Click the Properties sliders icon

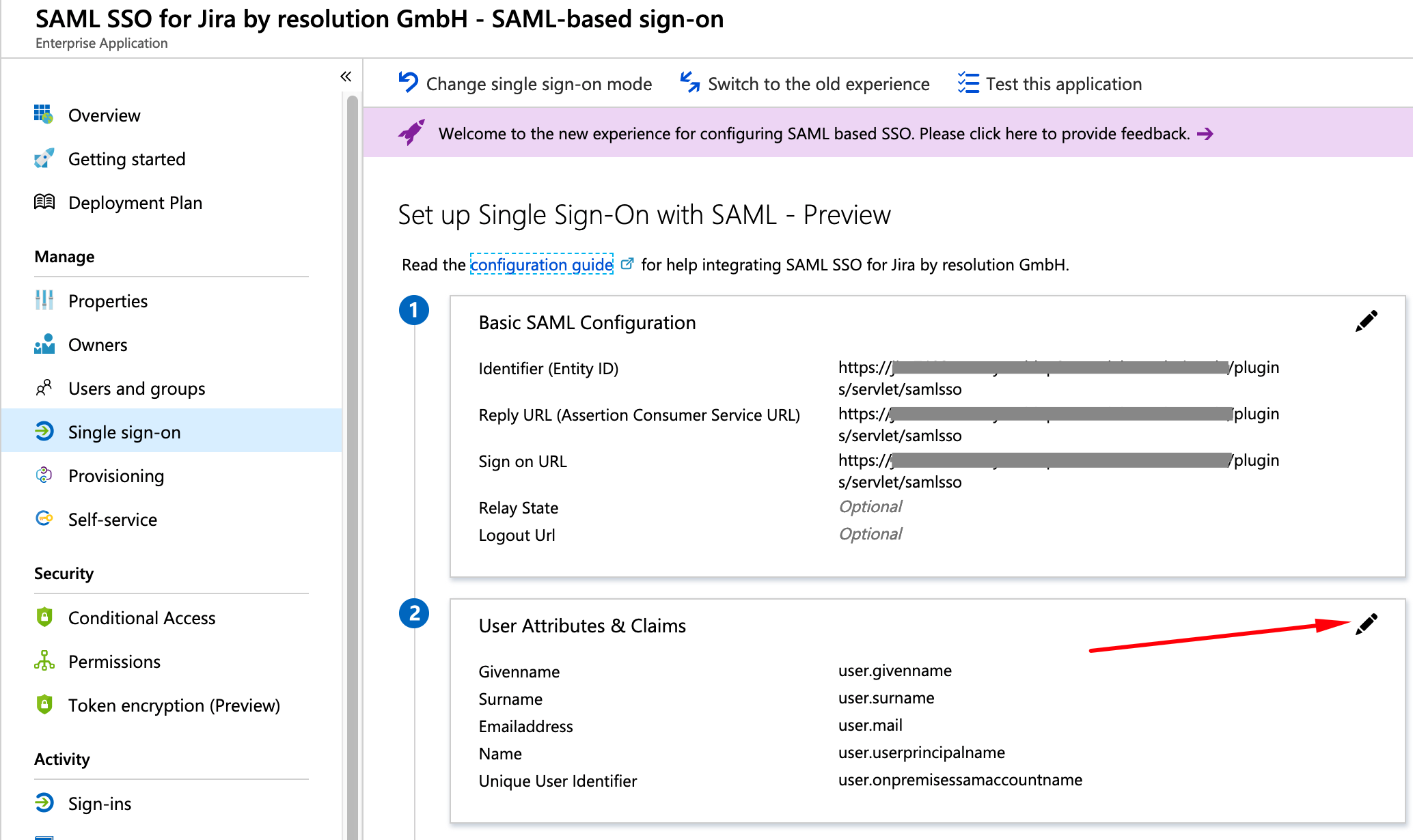click(x=44, y=300)
